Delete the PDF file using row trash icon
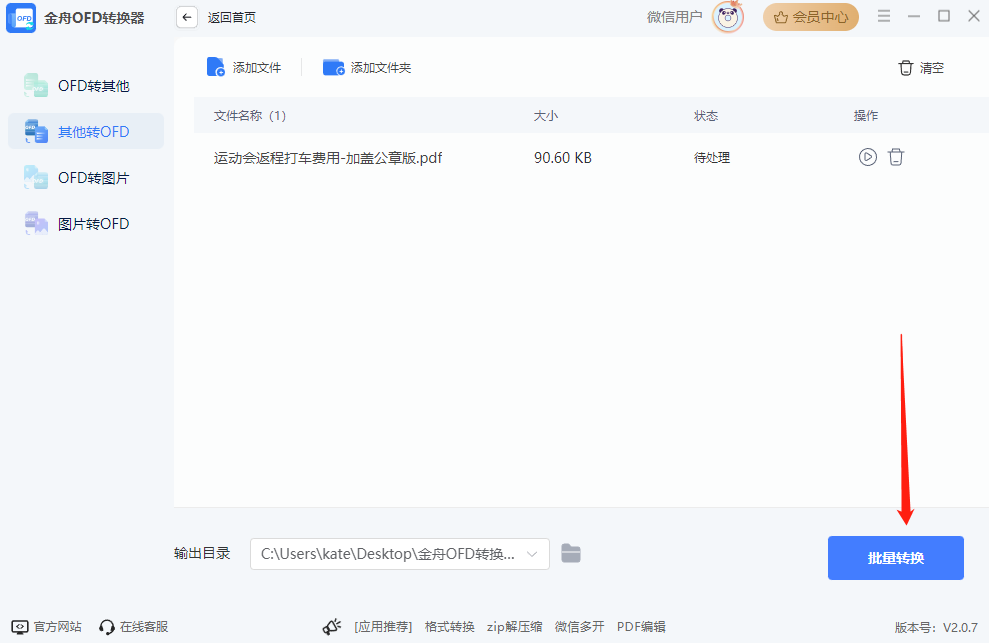Viewport: 989px width, 643px height. click(x=896, y=157)
